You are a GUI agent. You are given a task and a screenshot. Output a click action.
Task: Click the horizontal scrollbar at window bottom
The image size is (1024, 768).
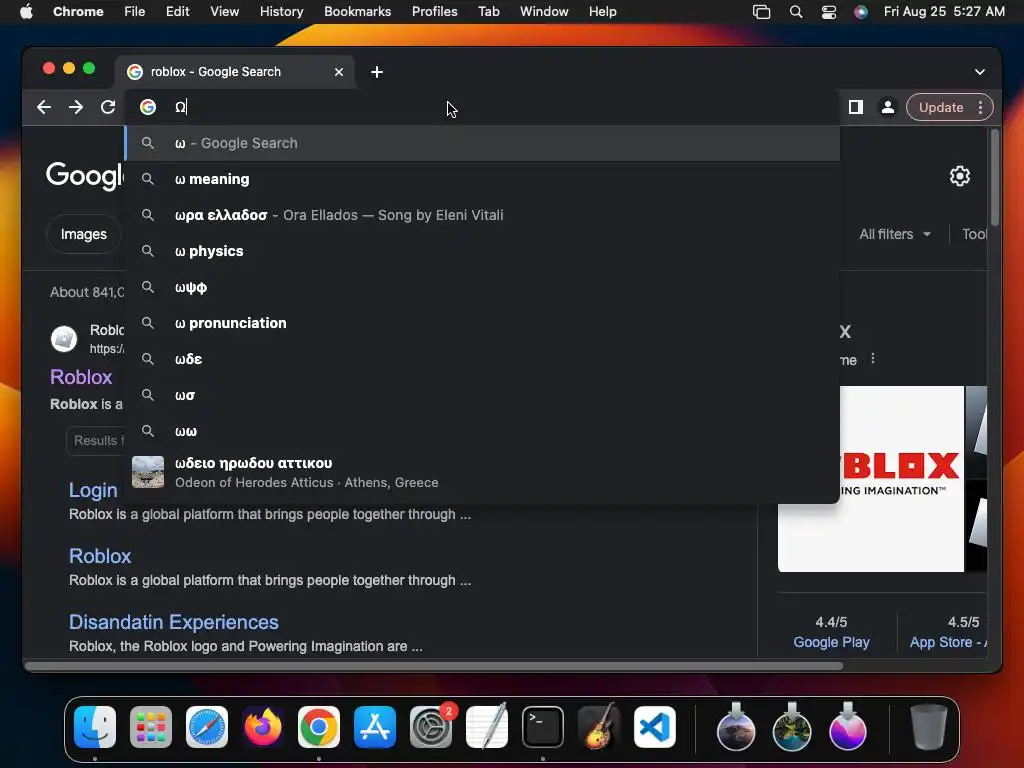[x=434, y=666]
